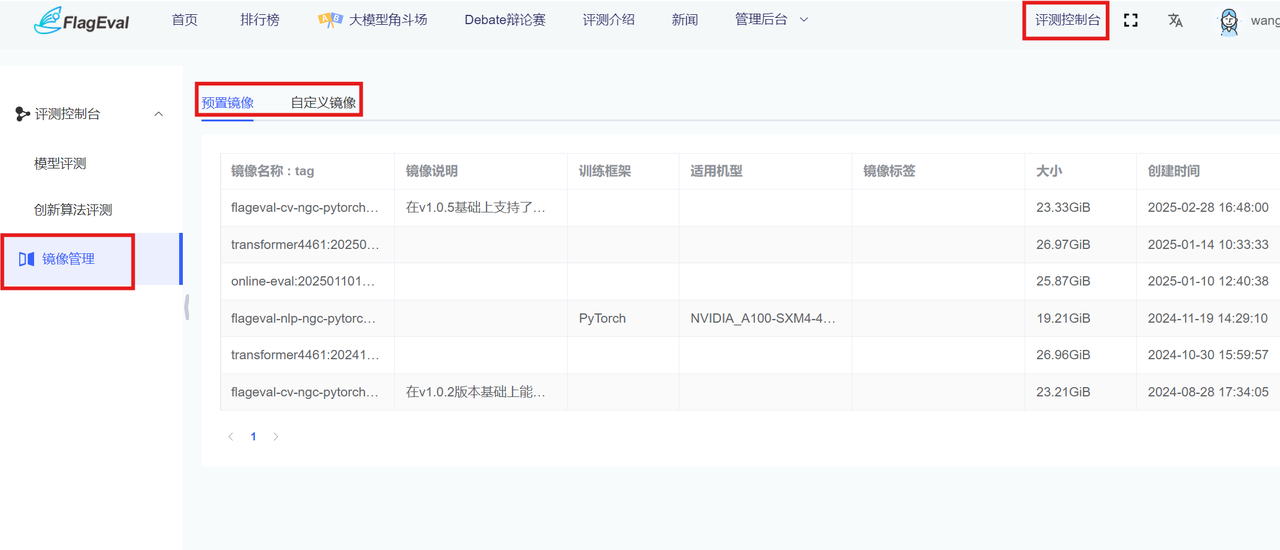
Task: Select page 1 in pagination
Action: point(254,437)
